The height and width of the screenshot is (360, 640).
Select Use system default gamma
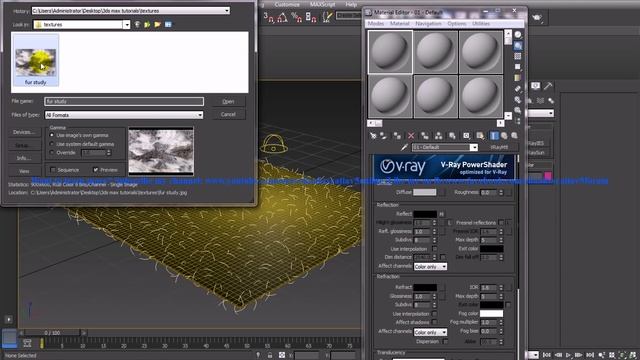coord(52,144)
